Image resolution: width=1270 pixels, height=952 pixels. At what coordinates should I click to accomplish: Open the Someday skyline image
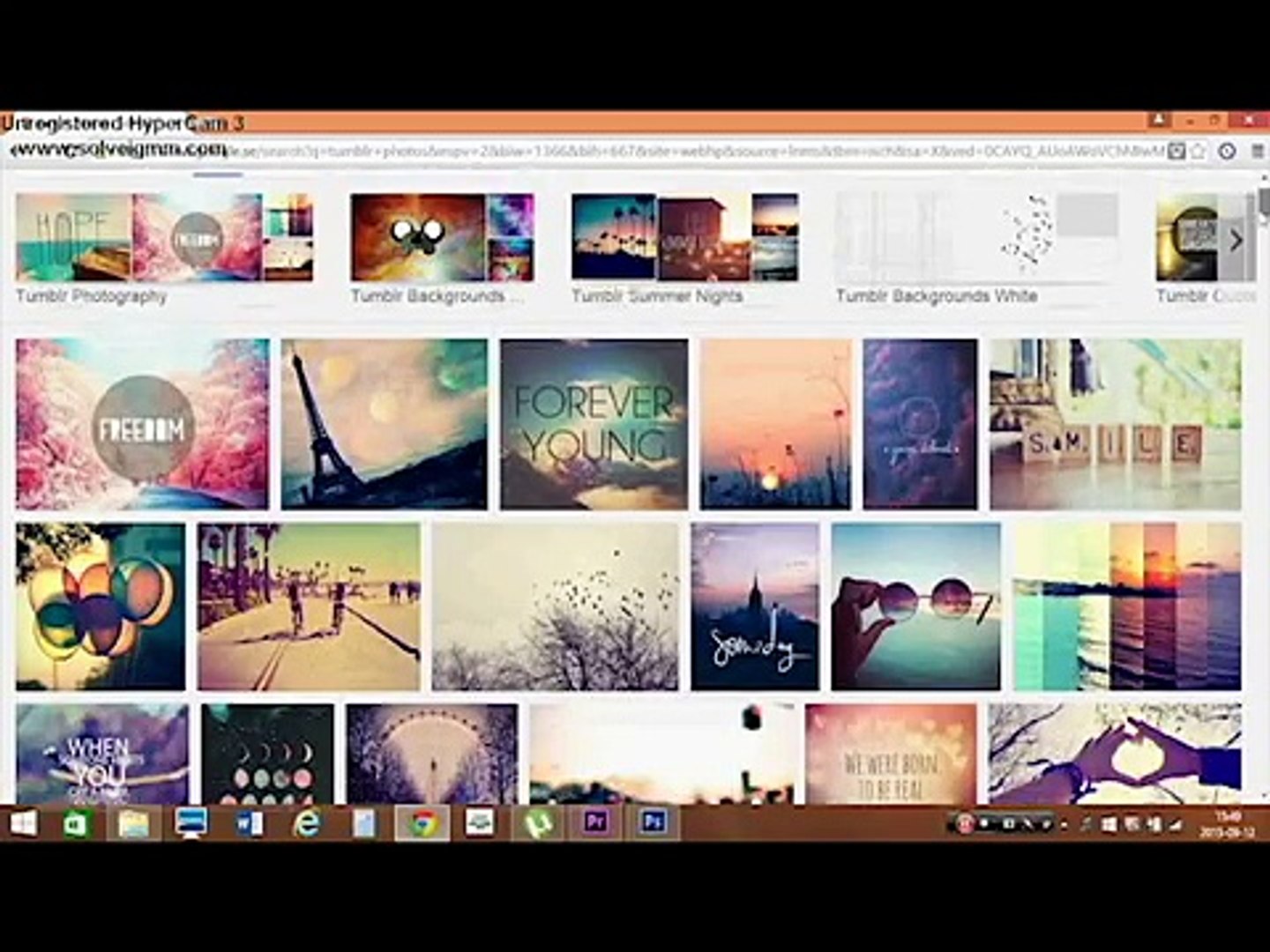pyautogui.click(x=755, y=606)
